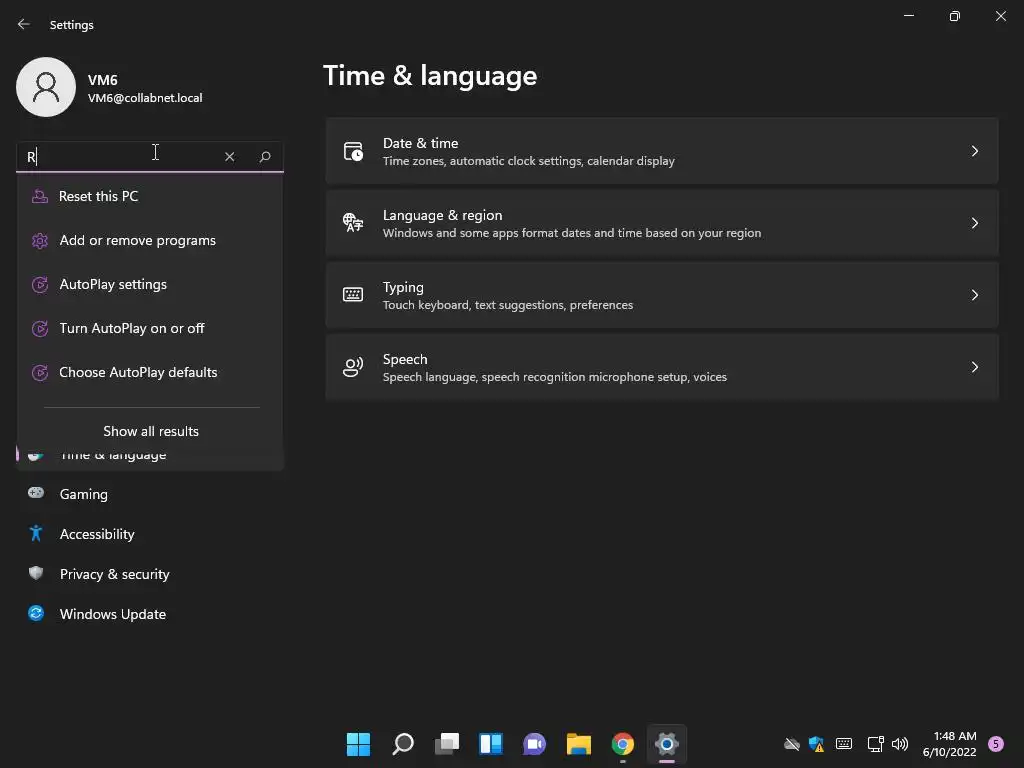1024x768 pixels.
Task: Click the Privacy & security shield icon
Action: pos(36,573)
